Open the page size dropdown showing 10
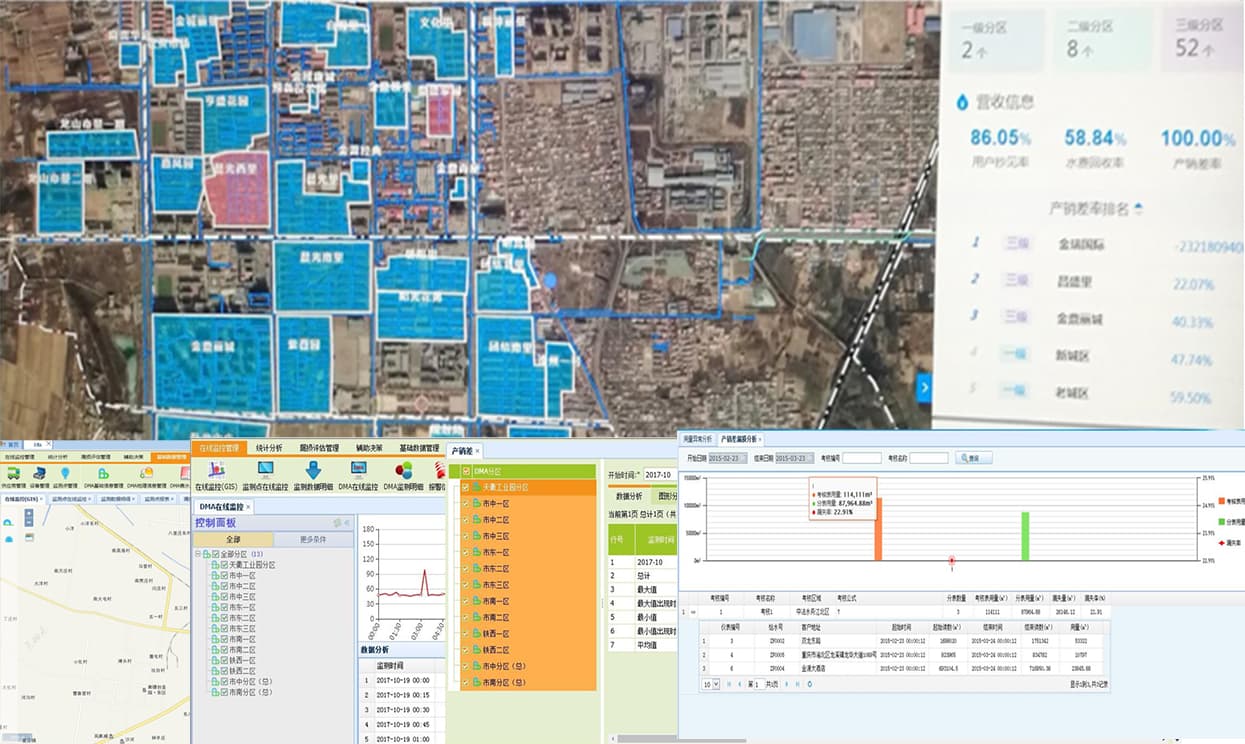The image size is (1245, 744). (x=711, y=684)
